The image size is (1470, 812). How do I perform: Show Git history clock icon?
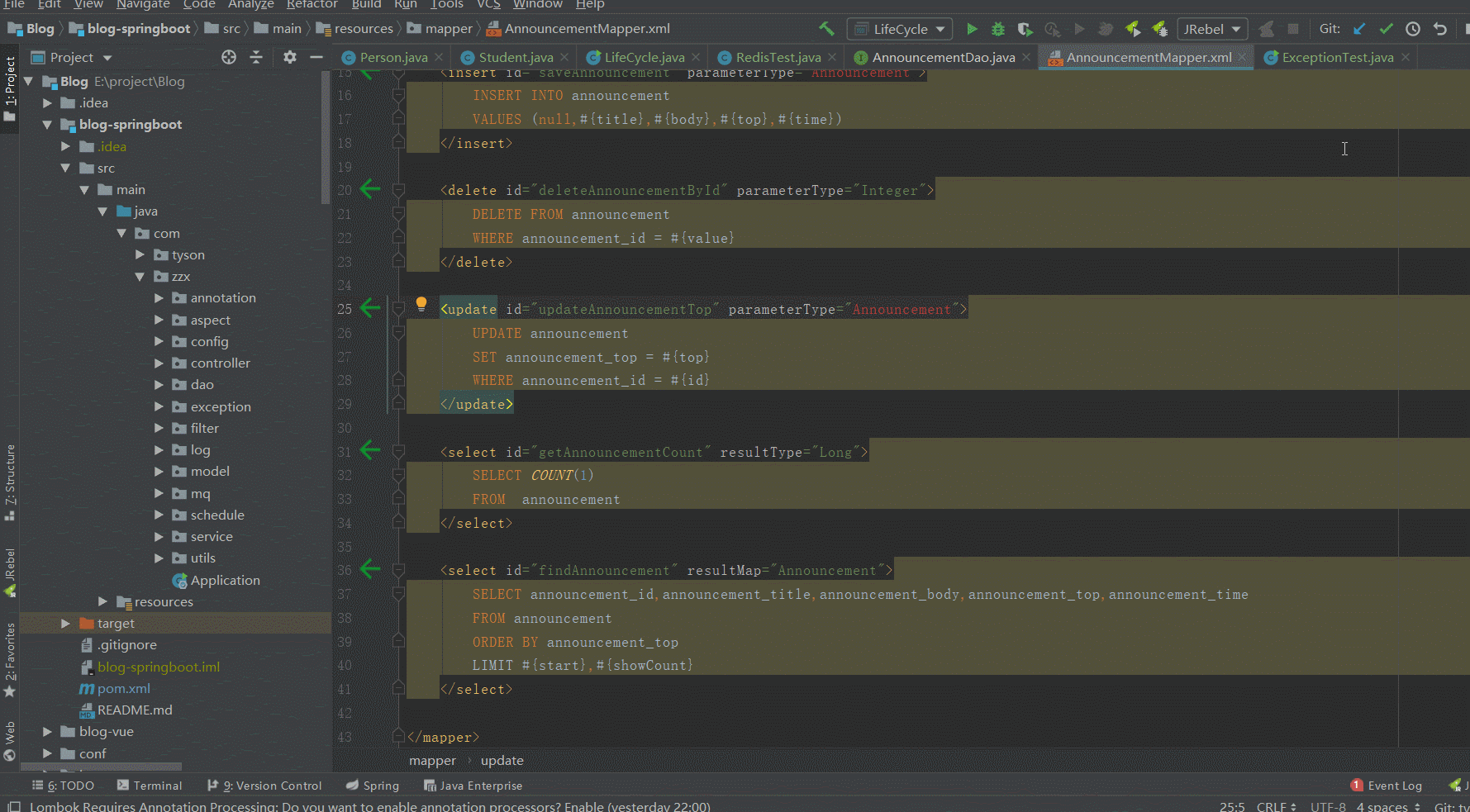pos(1413,29)
